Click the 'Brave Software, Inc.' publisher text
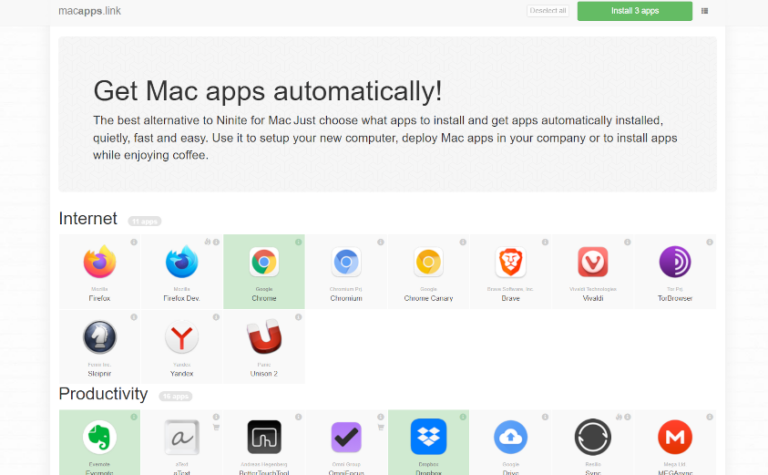The height and width of the screenshot is (475, 768). pyautogui.click(x=511, y=289)
